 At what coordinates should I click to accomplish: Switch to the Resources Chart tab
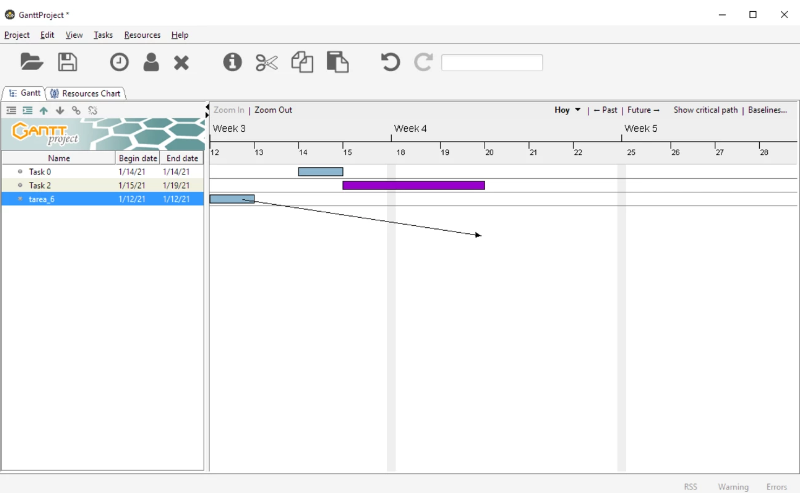(86, 93)
